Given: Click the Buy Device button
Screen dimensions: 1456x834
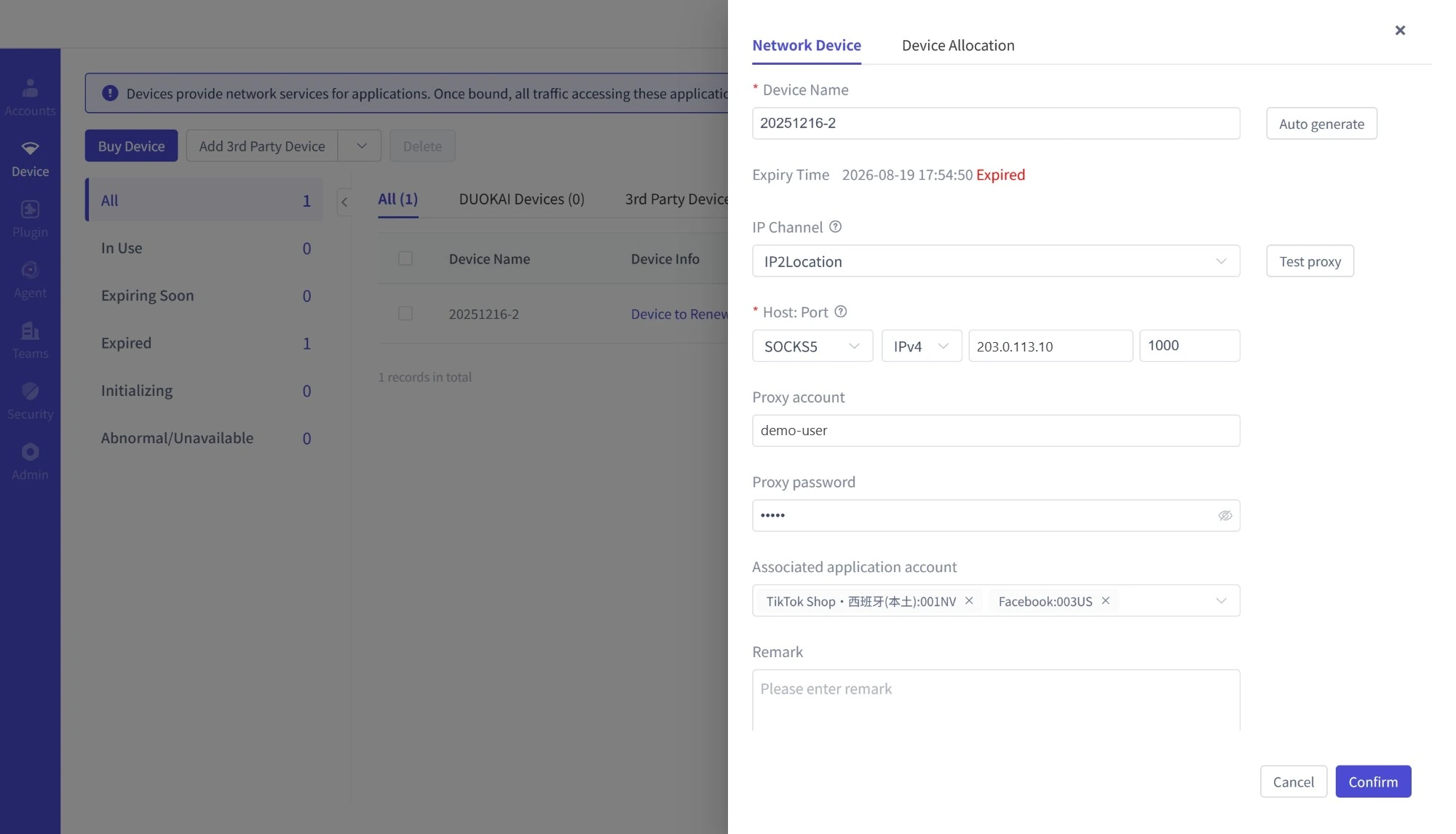Looking at the screenshot, I should coord(131,146).
